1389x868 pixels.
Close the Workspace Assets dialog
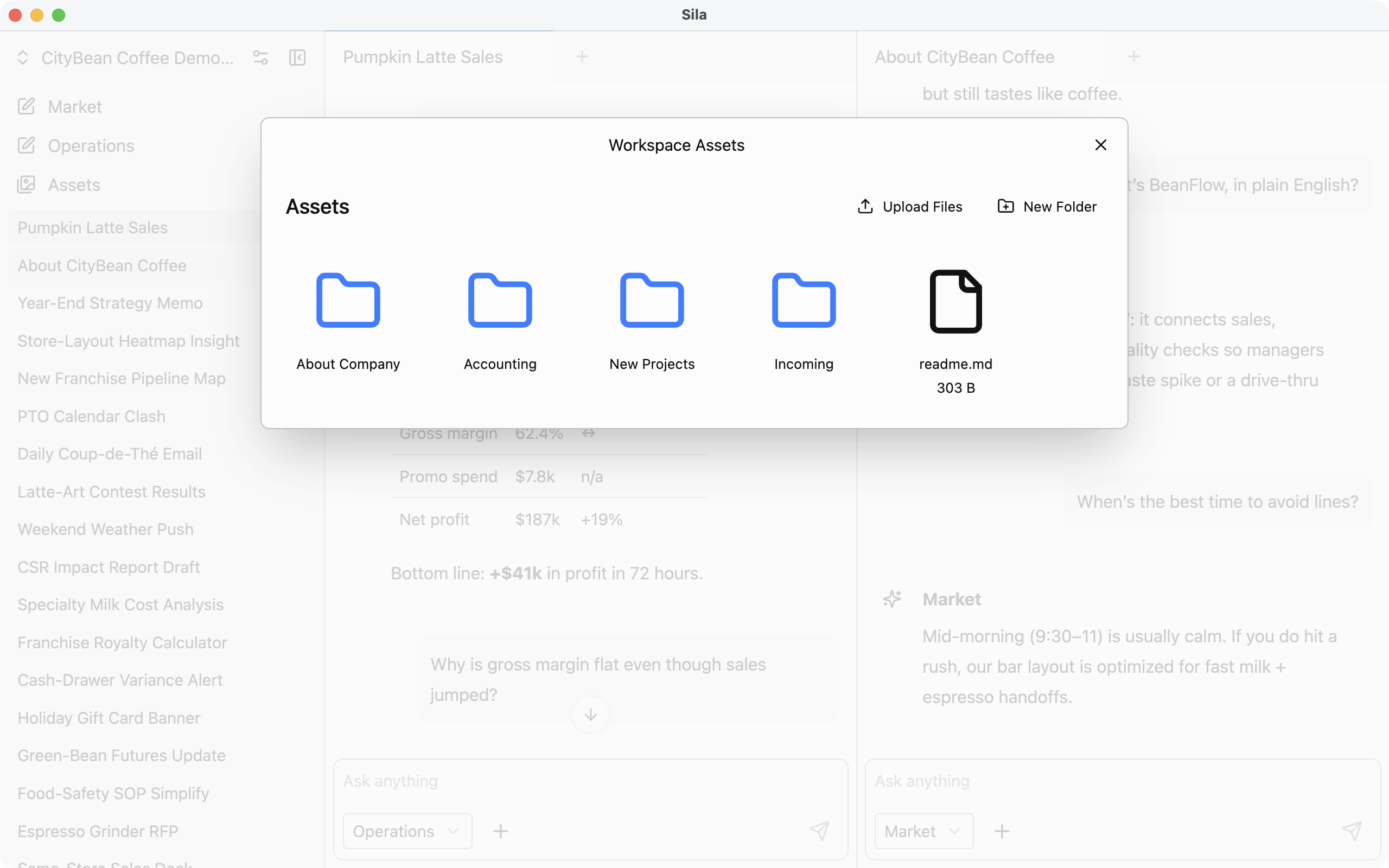[x=1100, y=145]
